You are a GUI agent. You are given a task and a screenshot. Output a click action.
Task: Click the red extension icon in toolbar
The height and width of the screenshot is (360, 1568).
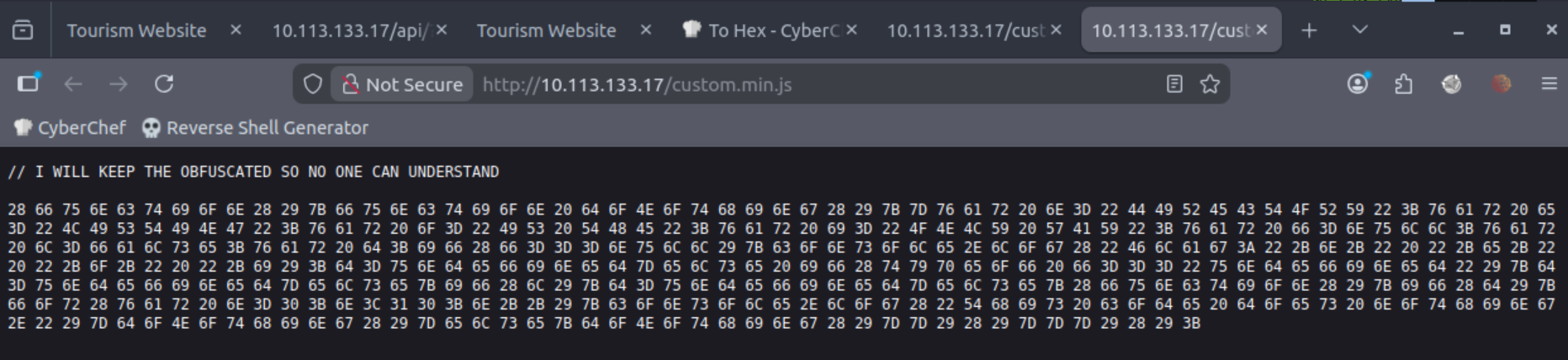click(1502, 84)
